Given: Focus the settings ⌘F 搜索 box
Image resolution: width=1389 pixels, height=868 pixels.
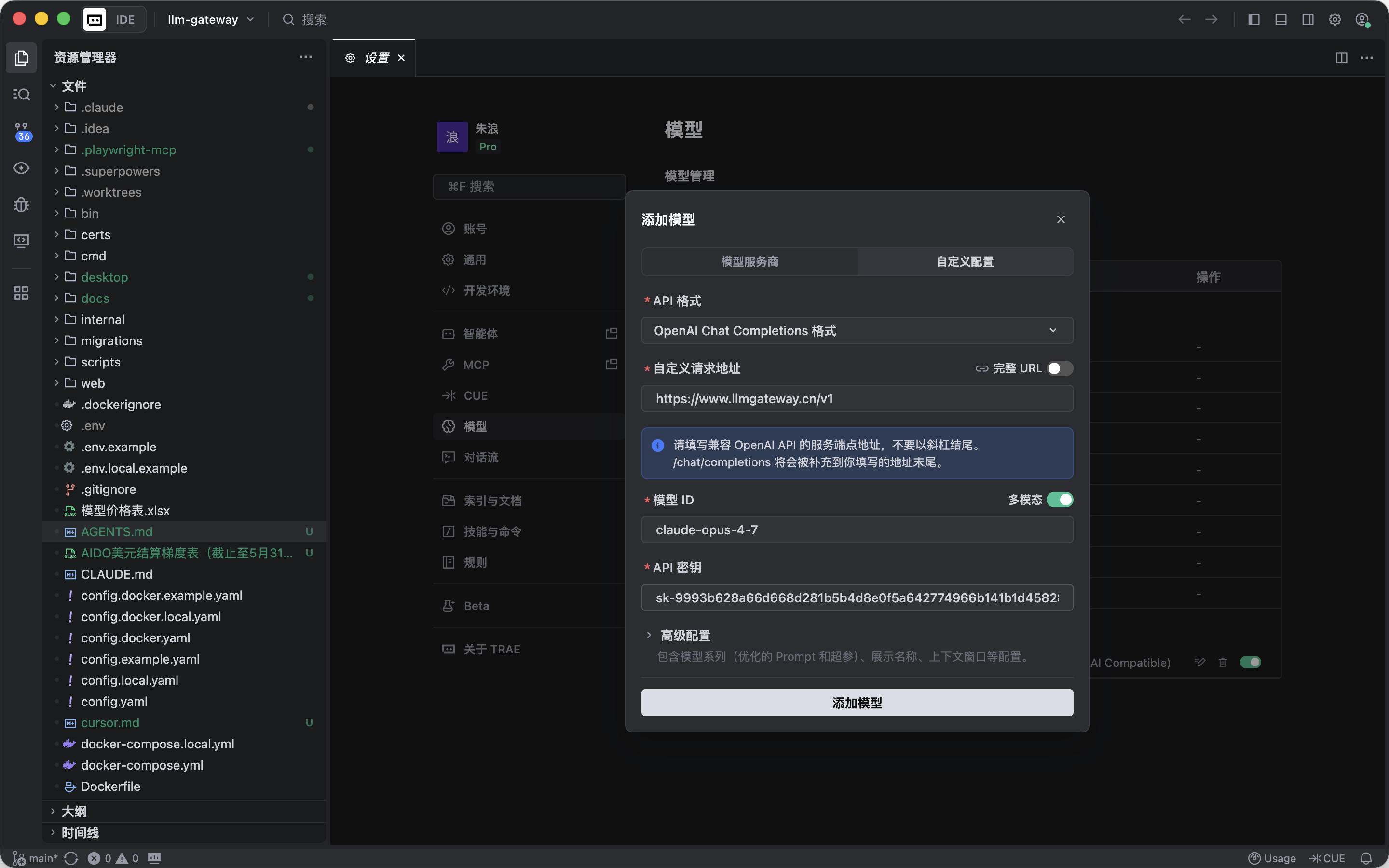Looking at the screenshot, I should [x=529, y=186].
